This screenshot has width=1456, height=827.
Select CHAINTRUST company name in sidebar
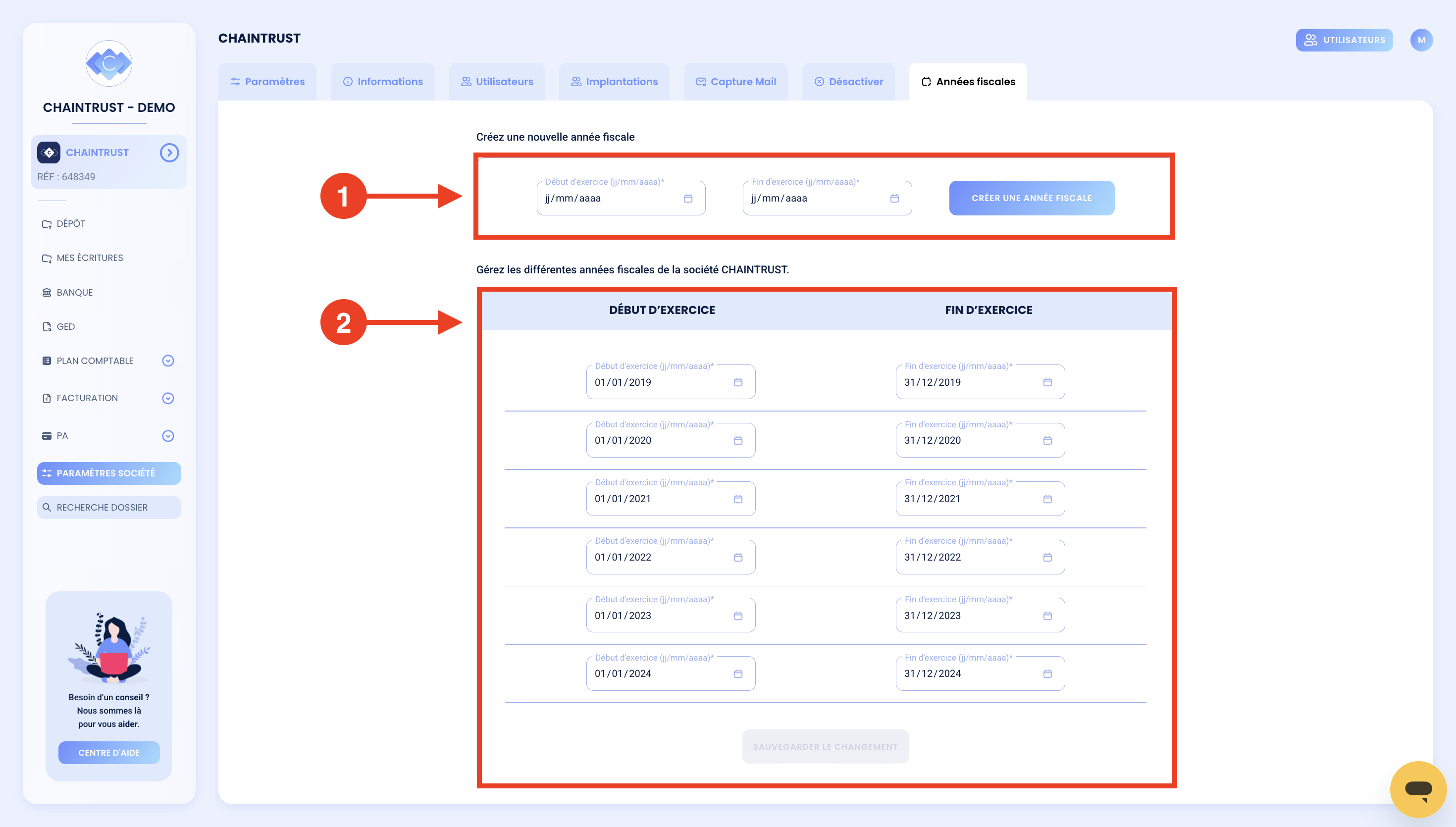pyautogui.click(x=97, y=153)
